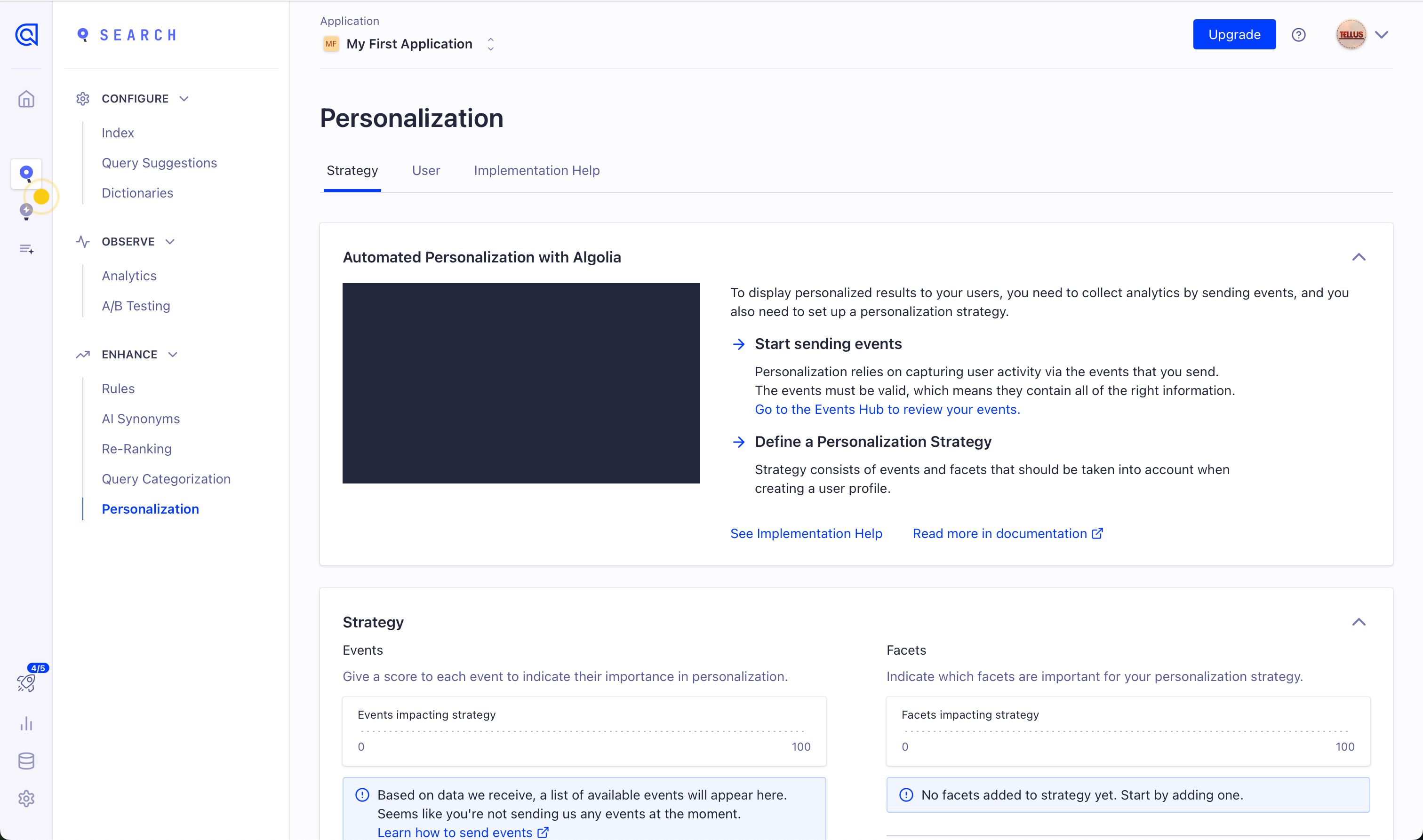Switch to the User tab
1423x840 pixels.
click(425, 170)
